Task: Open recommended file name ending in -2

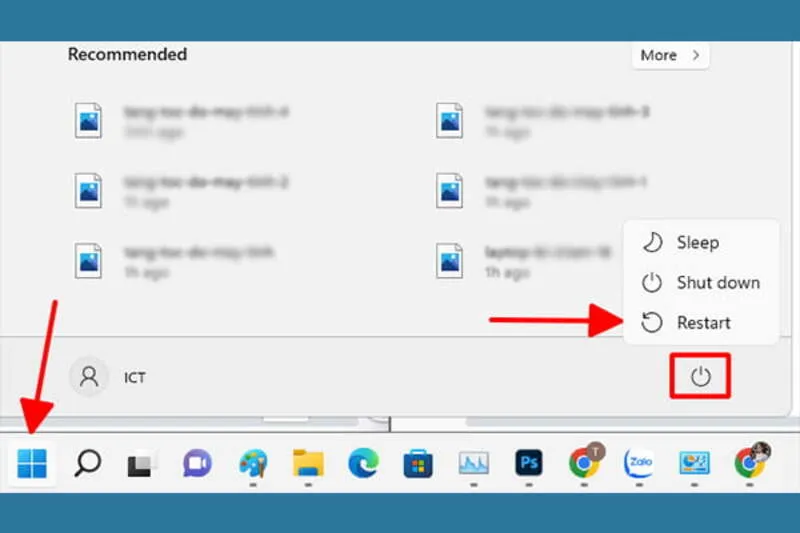Action: (181, 191)
